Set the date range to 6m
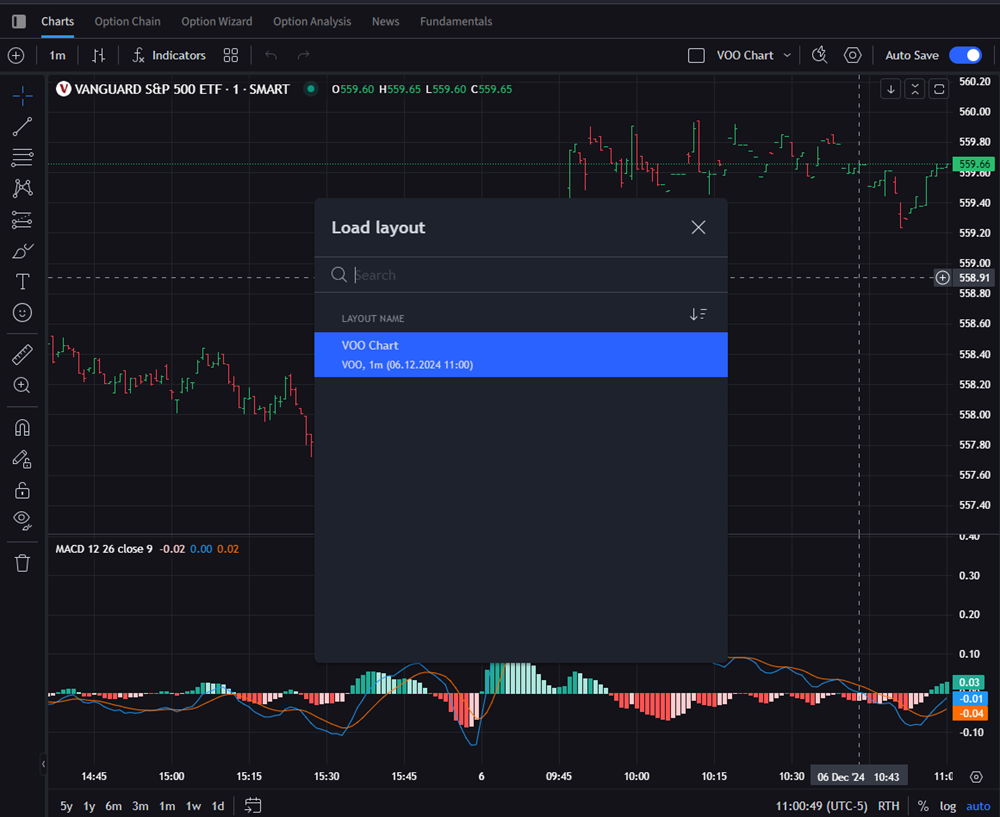Image resolution: width=1000 pixels, height=817 pixels. pyautogui.click(x=114, y=806)
